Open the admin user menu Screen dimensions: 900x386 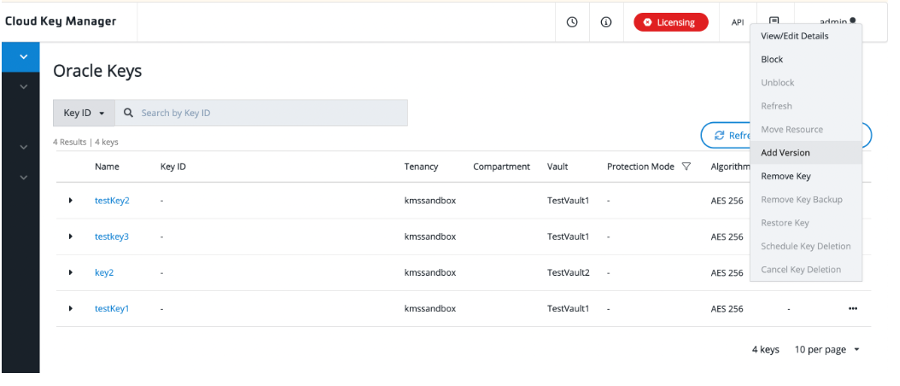point(837,22)
